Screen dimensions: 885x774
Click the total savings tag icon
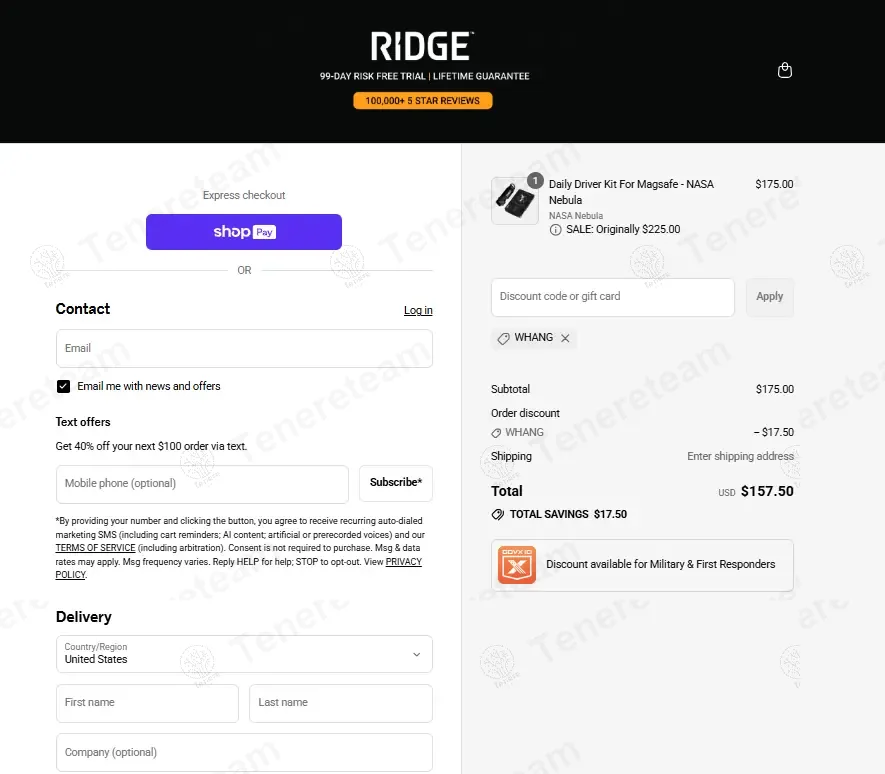click(x=497, y=514)
